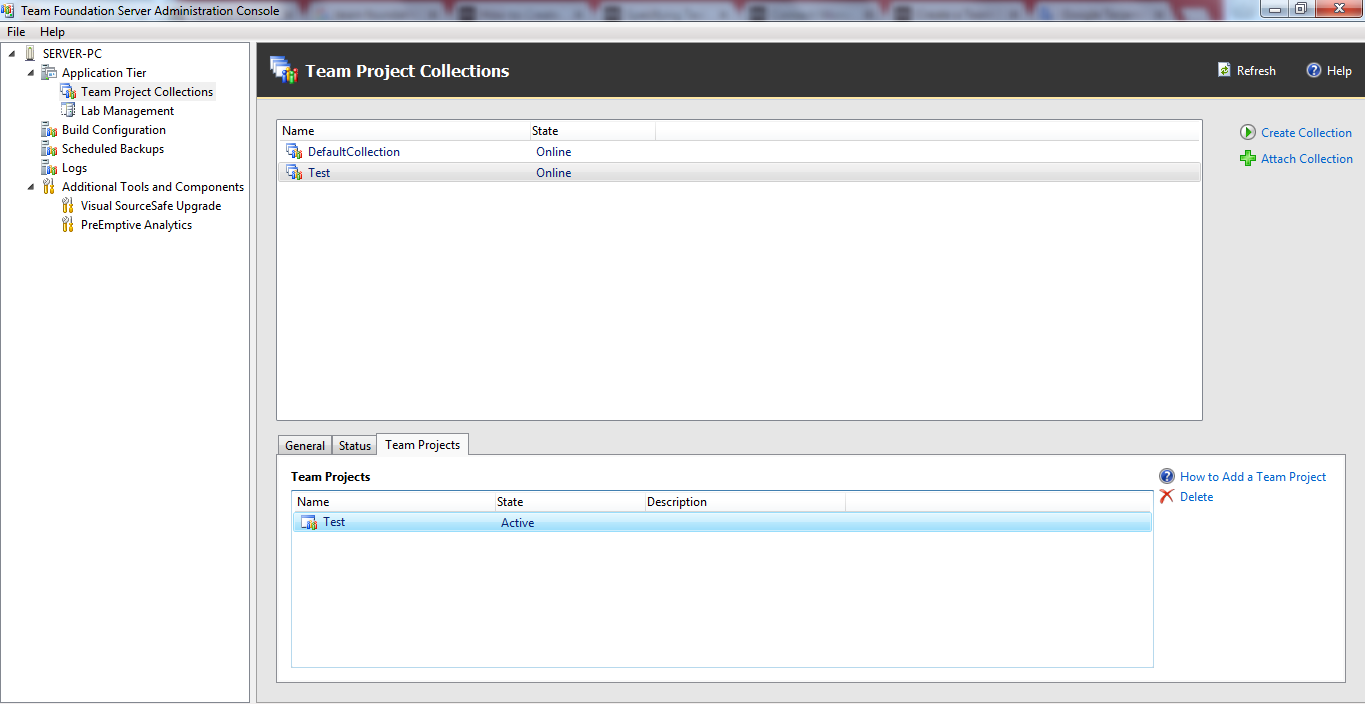
Task: Click the Refresh icon in header
Action: pos(1224,70)
